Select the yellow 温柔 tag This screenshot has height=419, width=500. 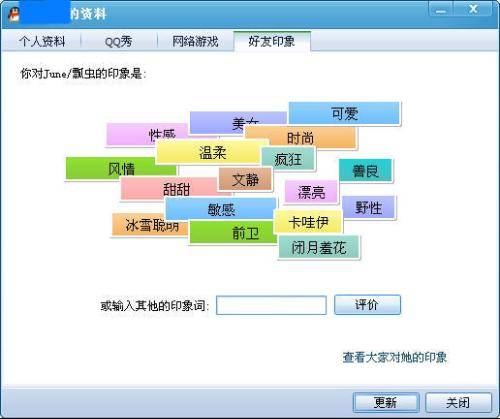point(213,152)
